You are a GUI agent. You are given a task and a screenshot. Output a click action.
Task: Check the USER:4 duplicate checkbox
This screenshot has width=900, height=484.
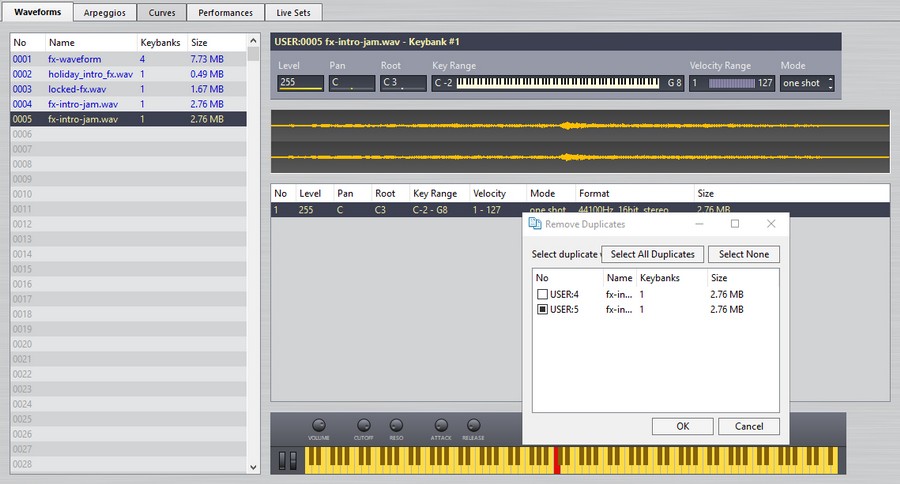click(x=542, y=295)
